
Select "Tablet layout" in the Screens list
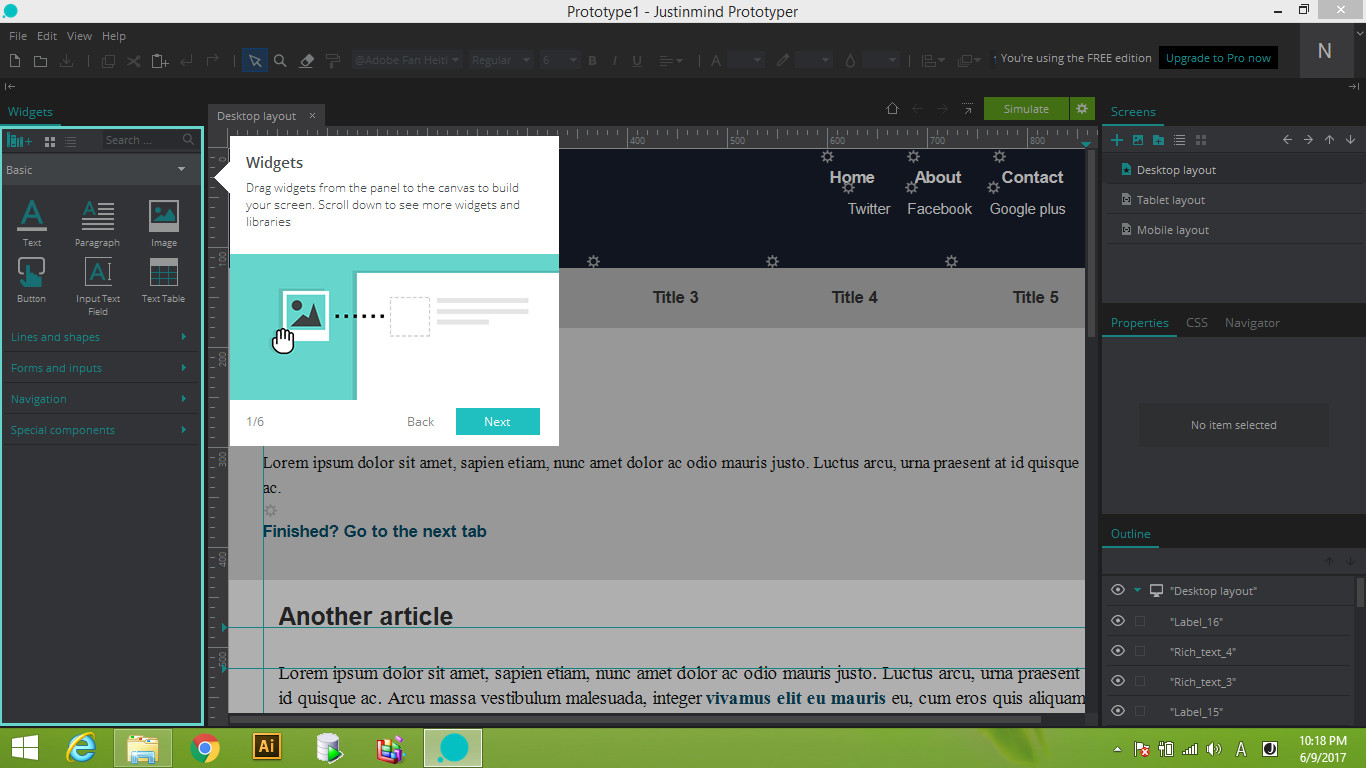pos(1170,199)
